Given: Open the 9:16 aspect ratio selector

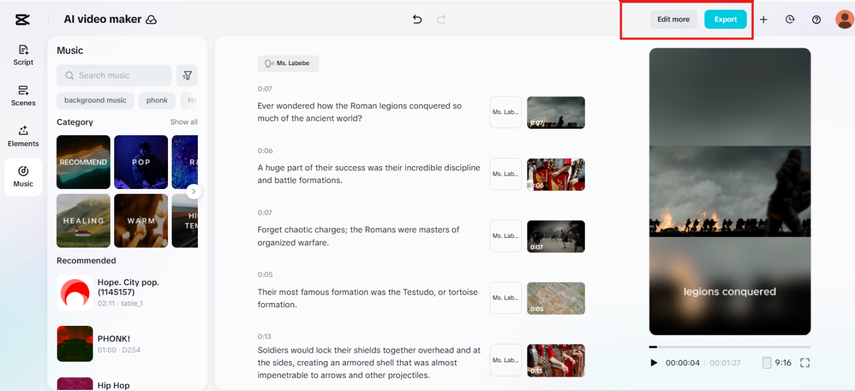Looking at the screenshot, I should 777,363.
